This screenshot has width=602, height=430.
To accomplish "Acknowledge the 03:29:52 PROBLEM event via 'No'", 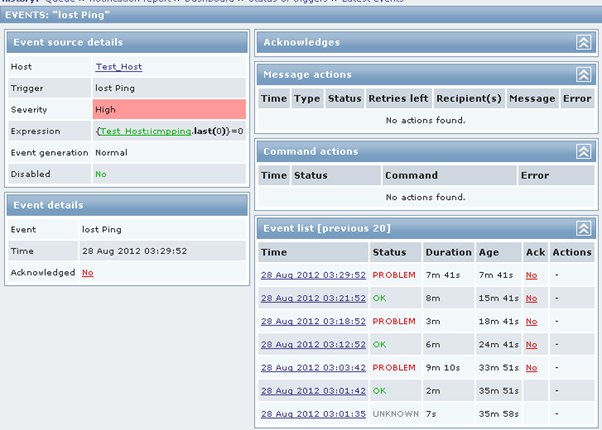I will [x=531, y=274].
